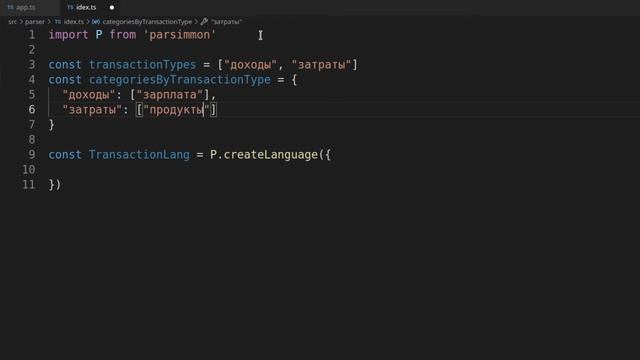The image size is (640, 360).
Task: Click the TS icon on app.ts tab
Action: tap(11, 7)
